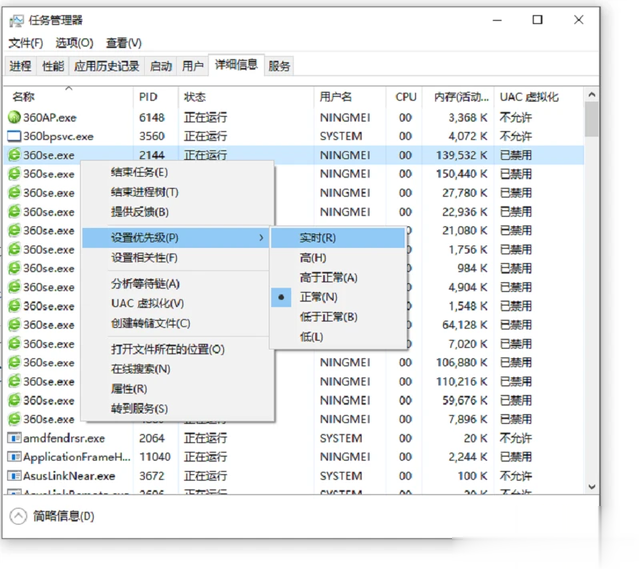Choose 创建转储文件(C) menu entry
The width and height of the screenshot is (640, 575).
click(178, 324)
